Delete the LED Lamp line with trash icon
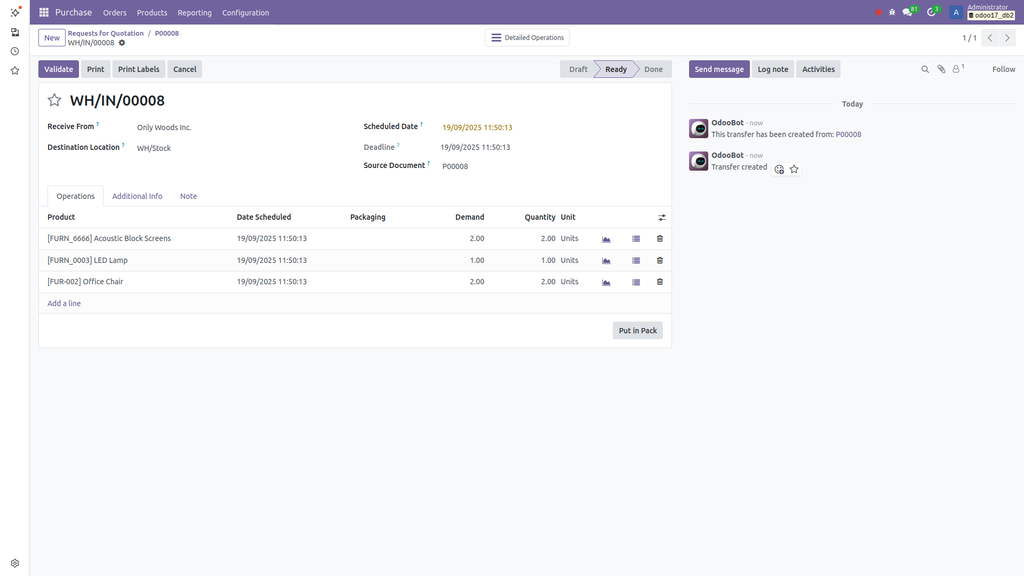The width and height of the screenshot is (1024, 576). (x=659, y=260)
